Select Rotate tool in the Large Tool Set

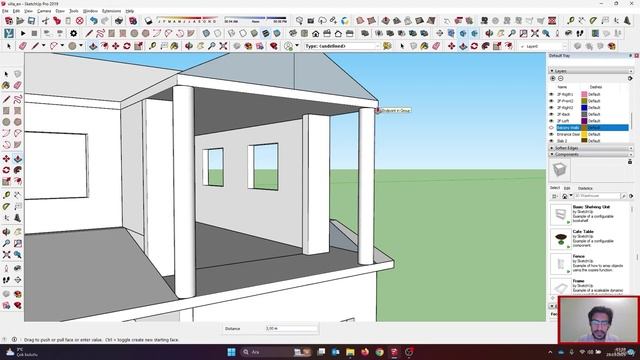coord(6,170)
